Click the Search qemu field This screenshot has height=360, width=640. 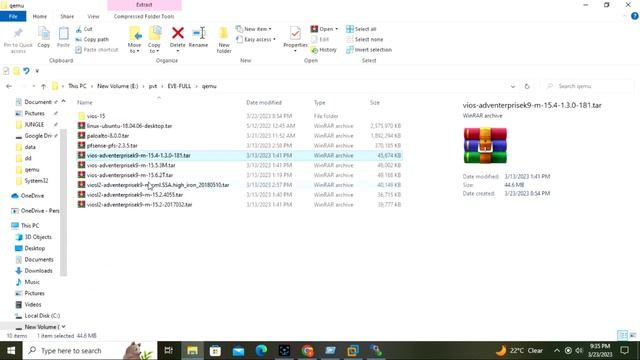588,86
